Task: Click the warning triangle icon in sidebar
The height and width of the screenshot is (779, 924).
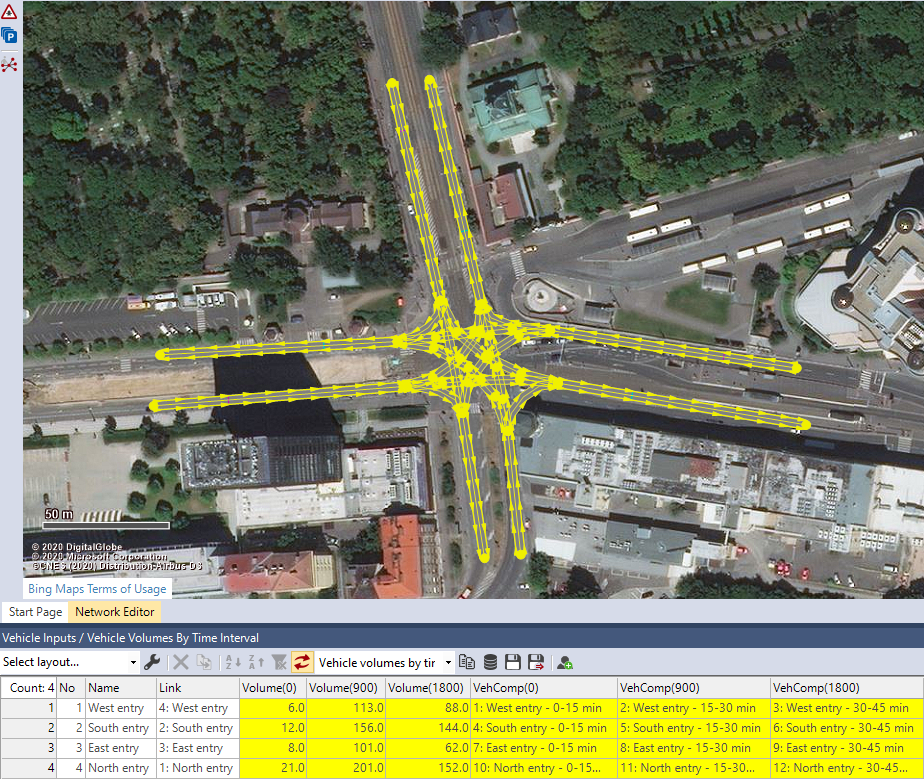Action: click(10, 12)
